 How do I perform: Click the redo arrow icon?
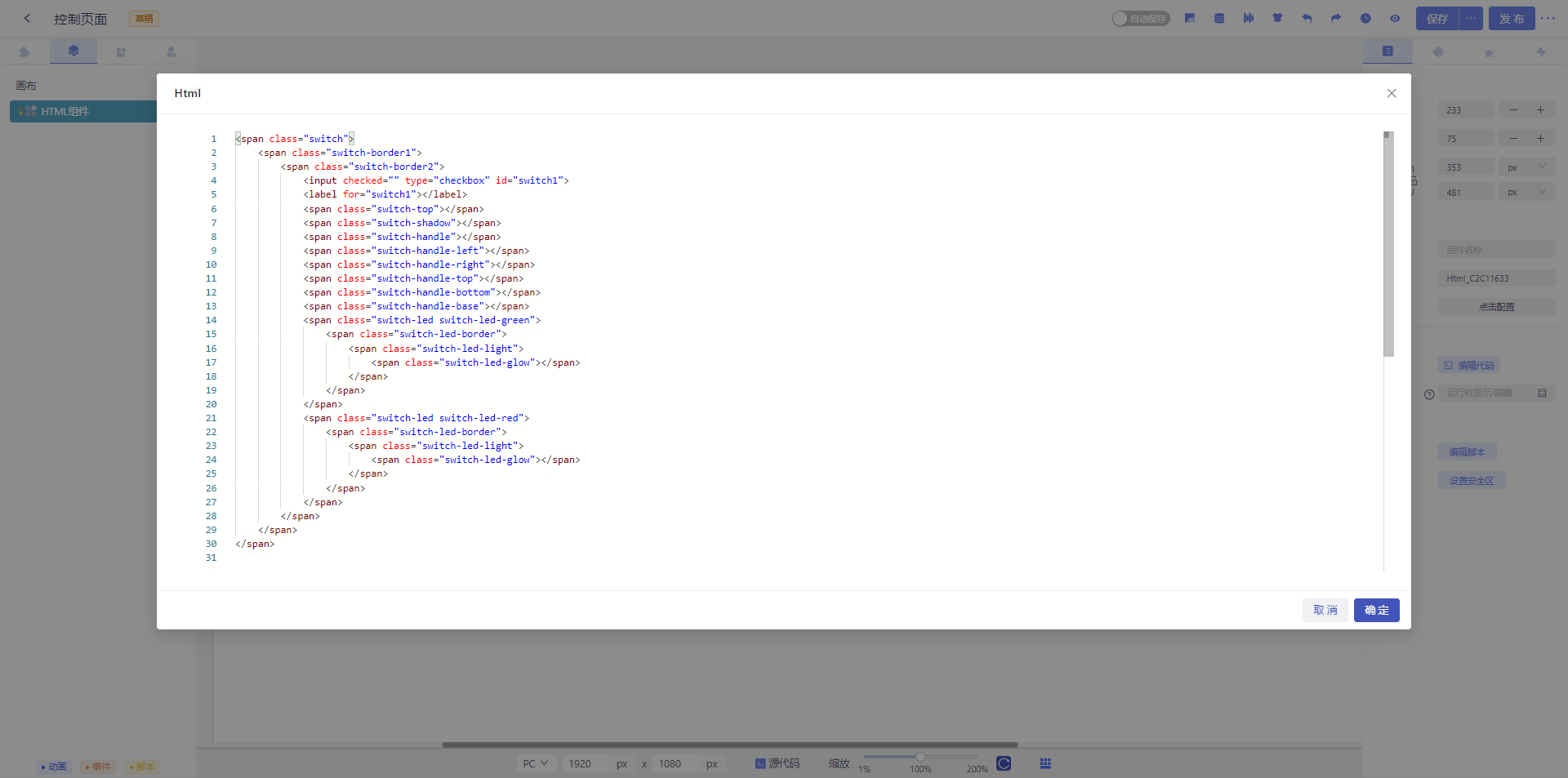click(1336, 18)
